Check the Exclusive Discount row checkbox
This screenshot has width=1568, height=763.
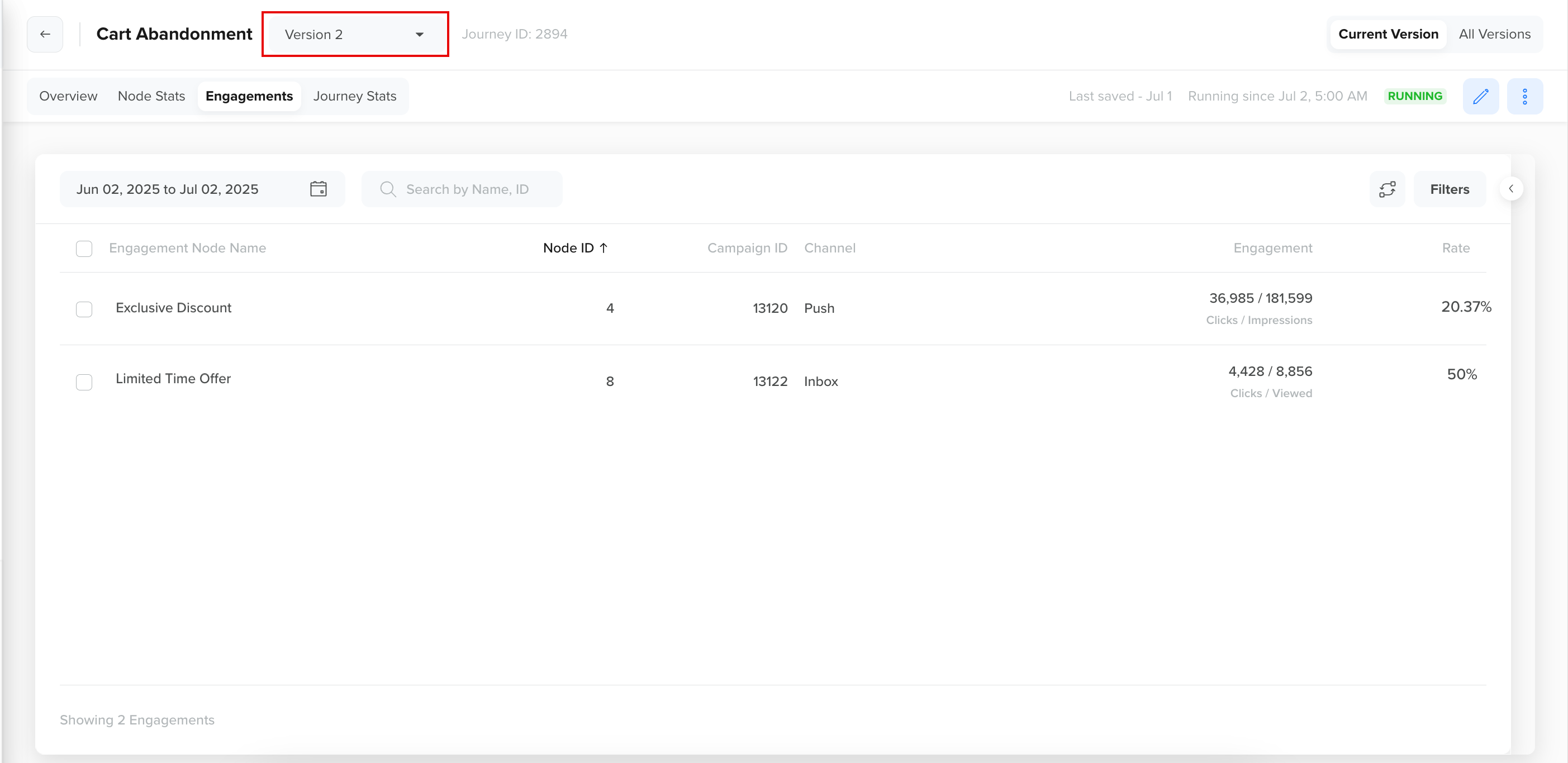(x=84, y=309)
